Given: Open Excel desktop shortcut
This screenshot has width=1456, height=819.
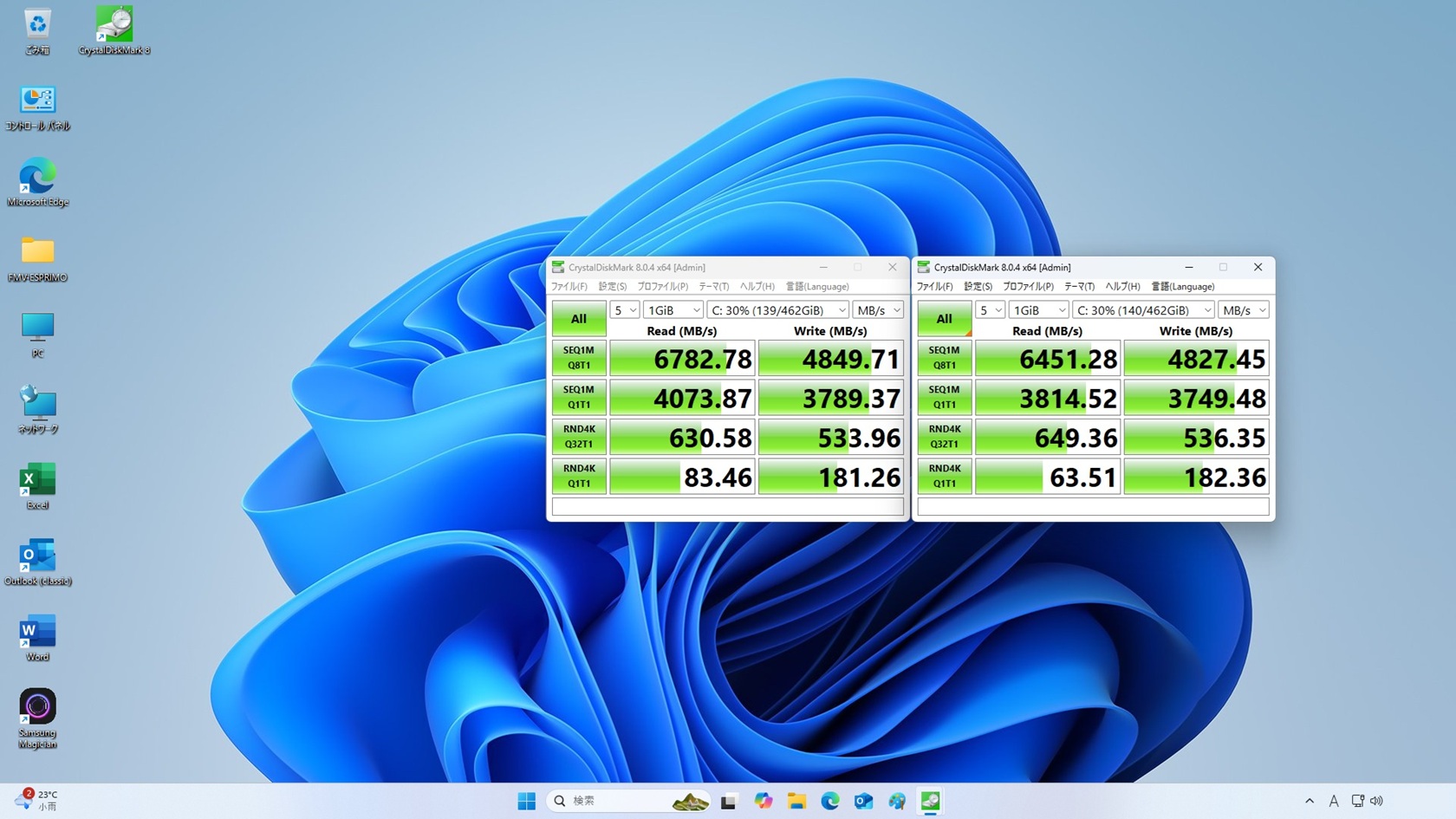Looking at the screenshot, I should point(37,485).
